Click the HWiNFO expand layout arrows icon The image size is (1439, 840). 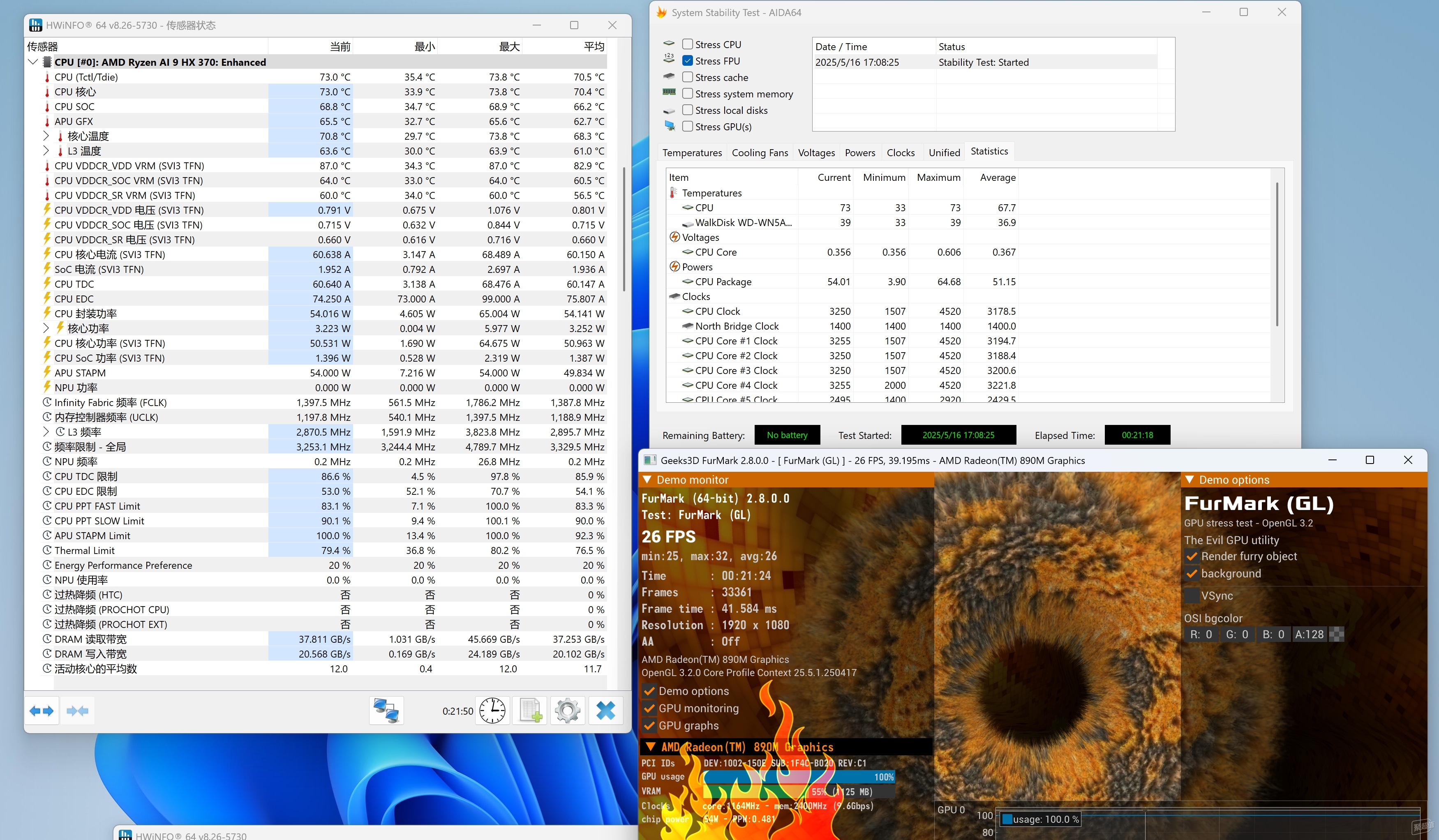[42, 711]
